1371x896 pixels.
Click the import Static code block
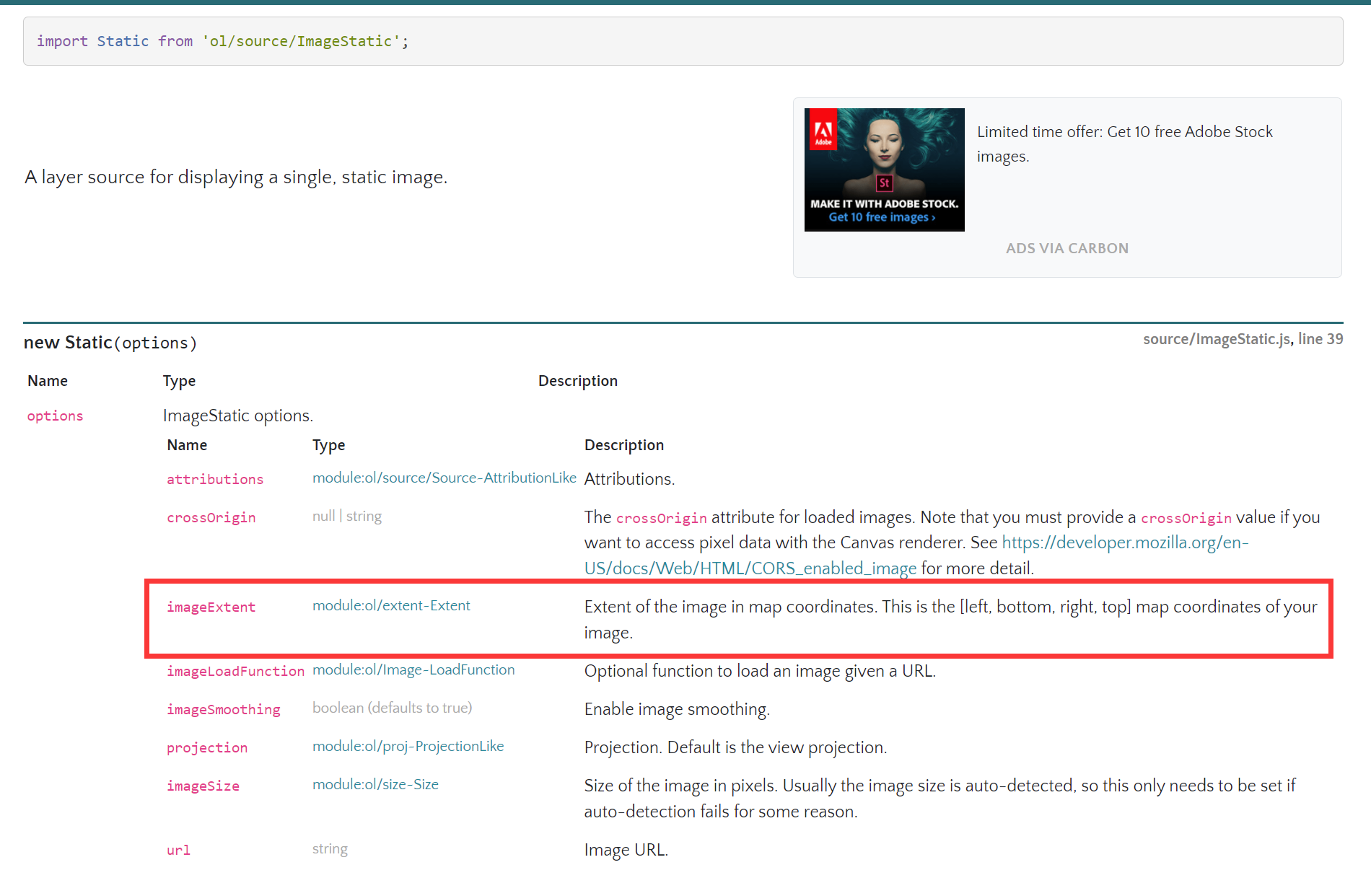(x=222, y=41)
